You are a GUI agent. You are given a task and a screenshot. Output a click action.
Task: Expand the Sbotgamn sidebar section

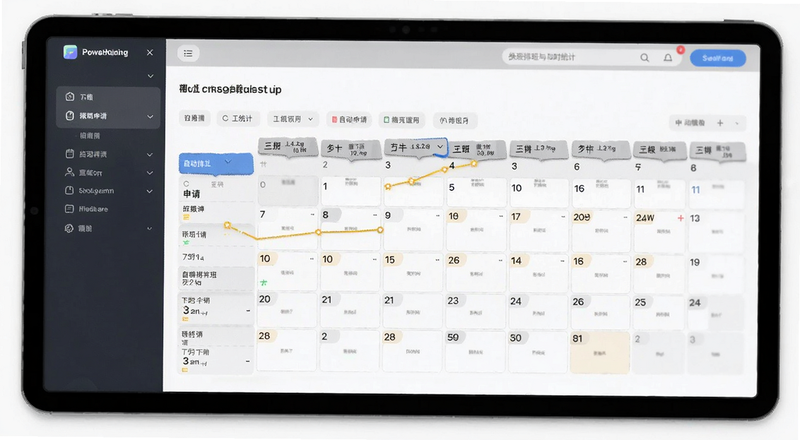(x=149, y=191)
